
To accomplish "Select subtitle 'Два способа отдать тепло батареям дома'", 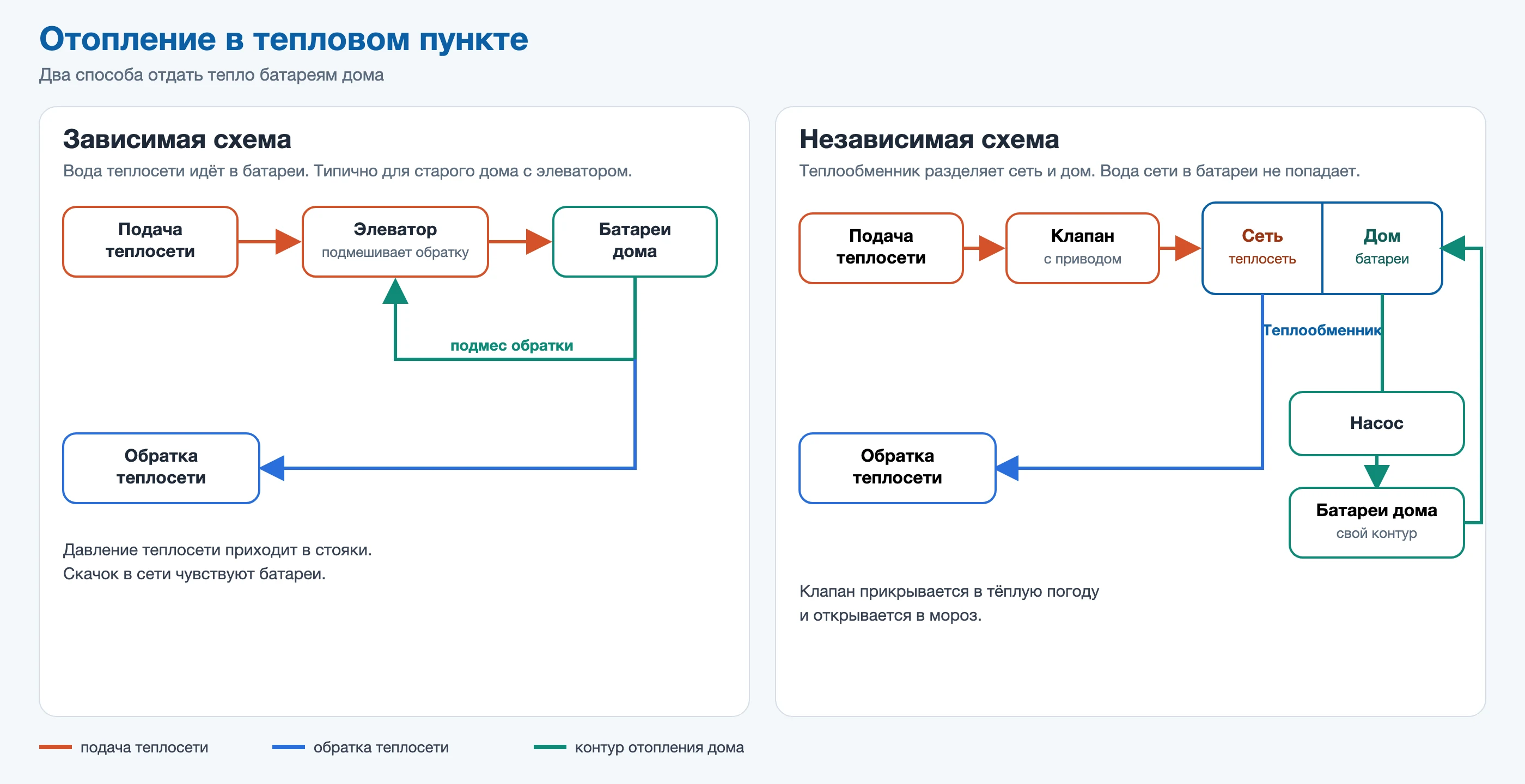I will 211,75.
